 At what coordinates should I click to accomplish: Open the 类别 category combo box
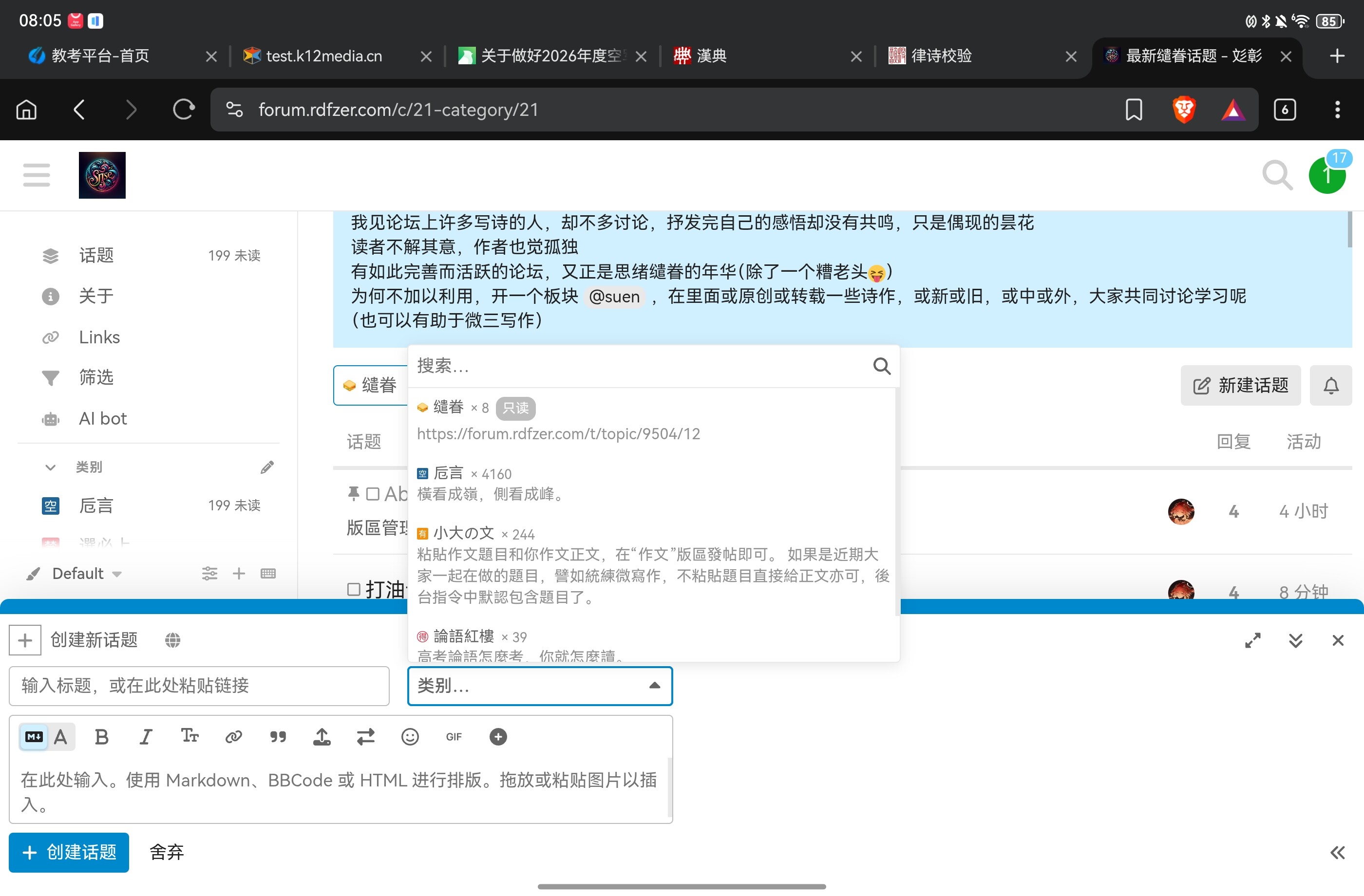point(539,686)
